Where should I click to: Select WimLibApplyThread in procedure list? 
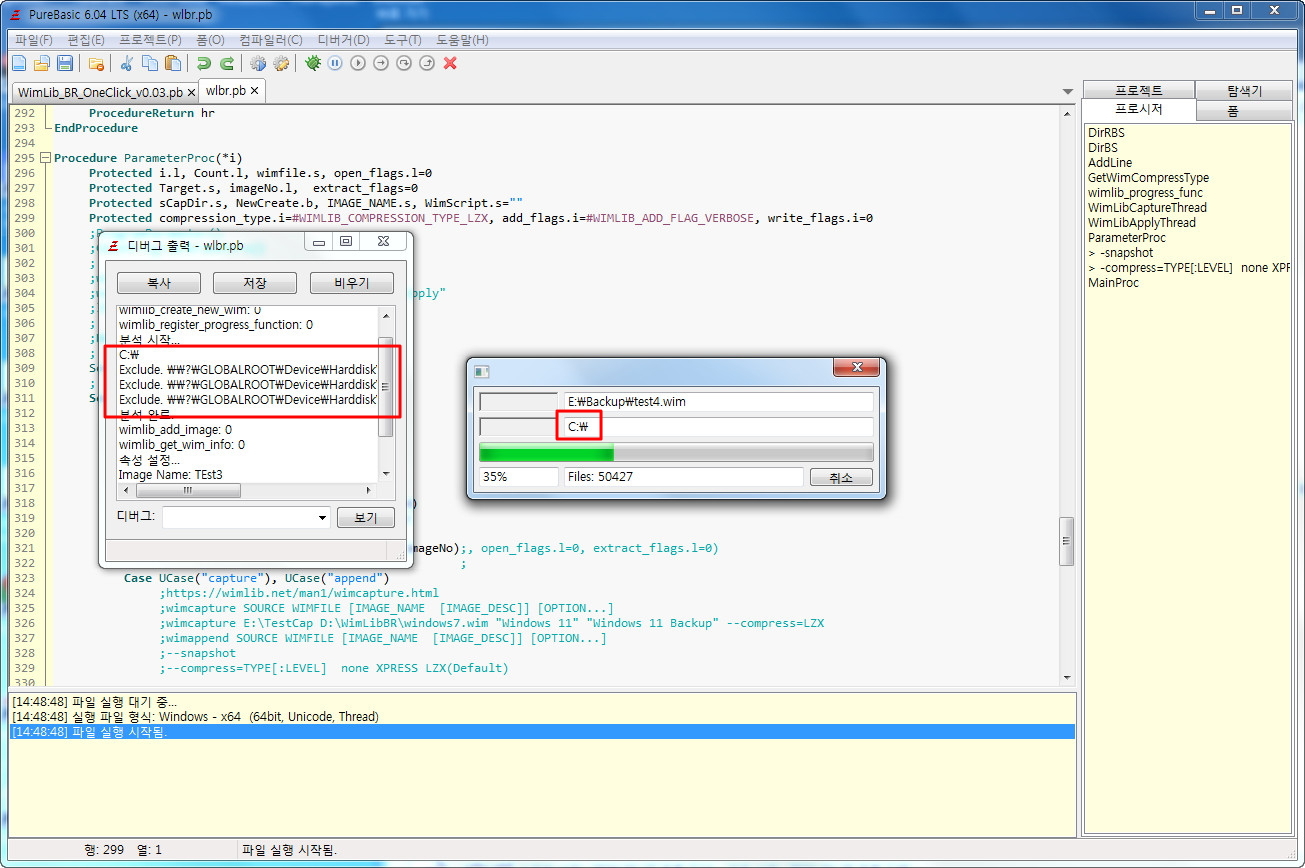1142,222
